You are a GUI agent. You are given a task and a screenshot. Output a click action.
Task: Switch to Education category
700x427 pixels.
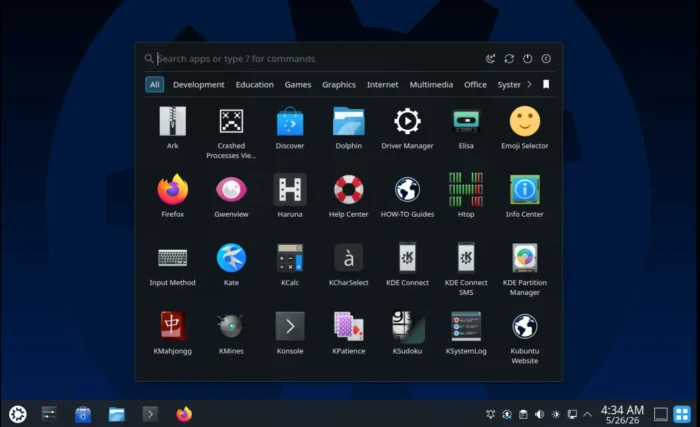pyautogui.click(x=254, y=84)
